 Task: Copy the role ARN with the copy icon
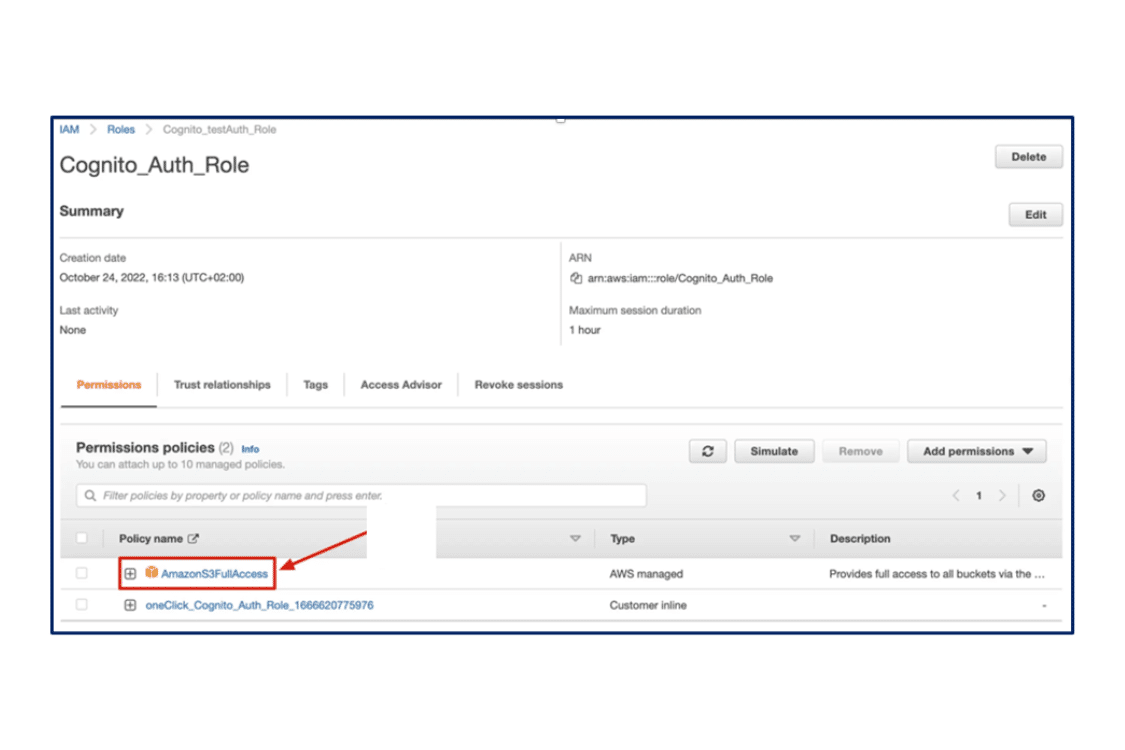[575, 278]
